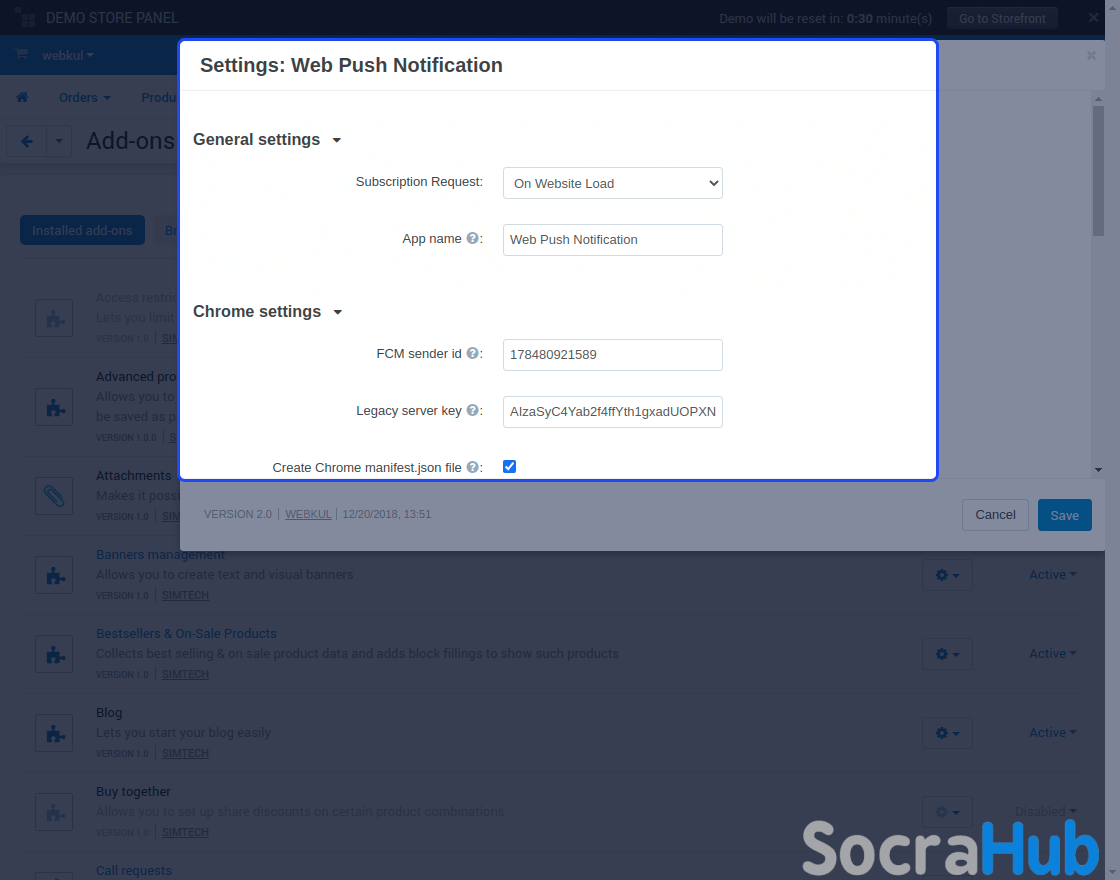Show help for App name
1120x880 pixels.
[472, 239]
